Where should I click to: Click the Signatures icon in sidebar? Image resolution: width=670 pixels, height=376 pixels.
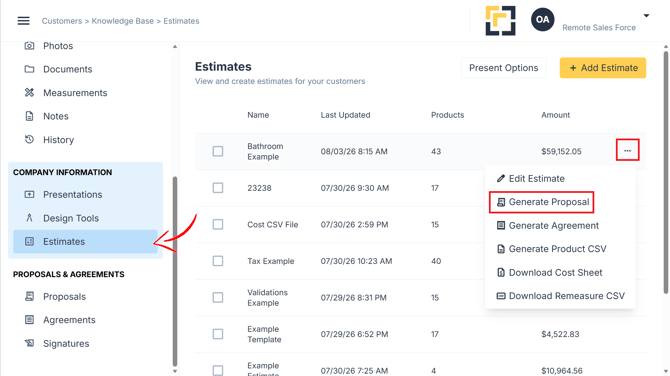coord(29,344)
